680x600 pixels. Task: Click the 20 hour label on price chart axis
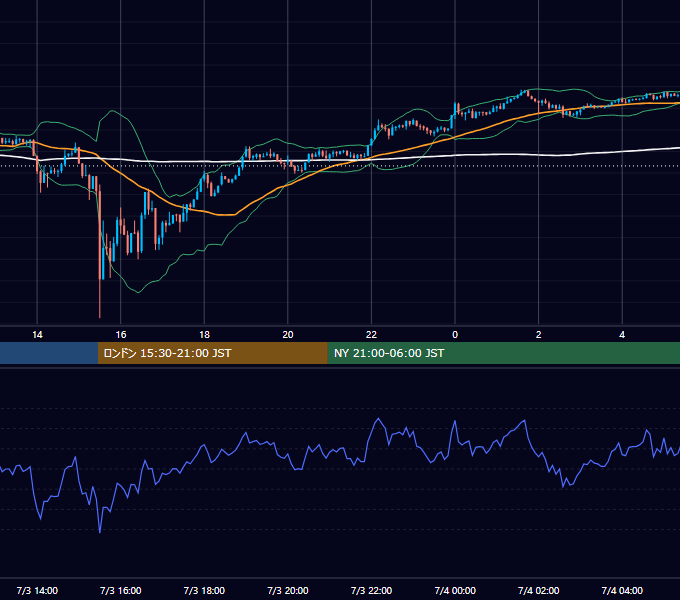288,335
